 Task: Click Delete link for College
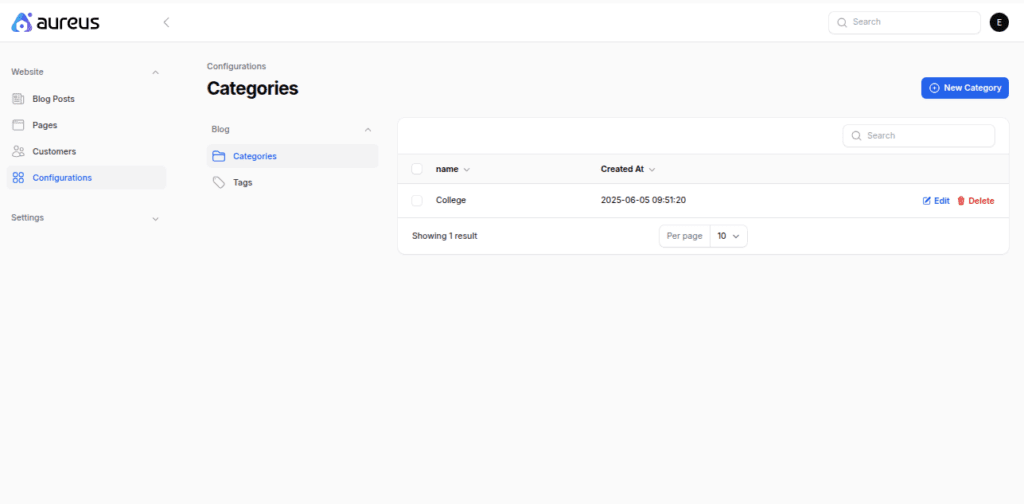click(x=976, y=201)
